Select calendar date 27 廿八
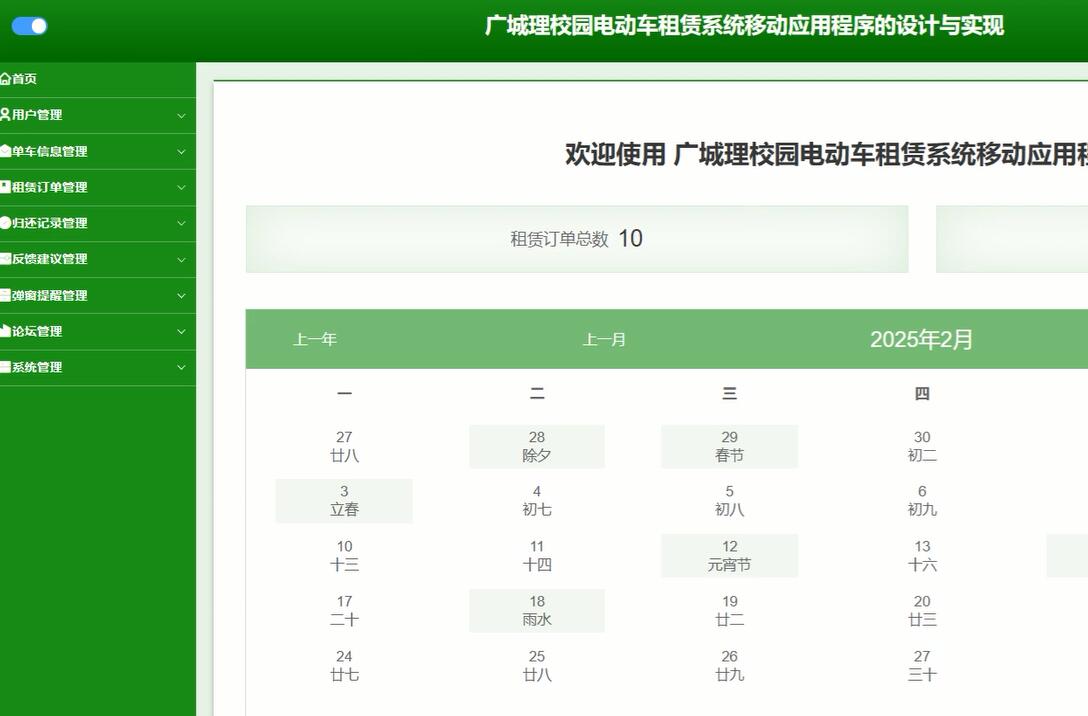Screen dimensions: 1088x716 click(344, 446)
